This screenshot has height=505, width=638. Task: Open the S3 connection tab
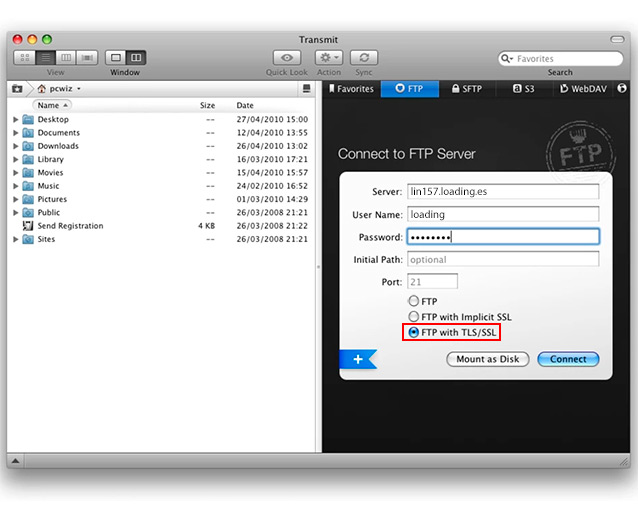(x=524, y=89)
